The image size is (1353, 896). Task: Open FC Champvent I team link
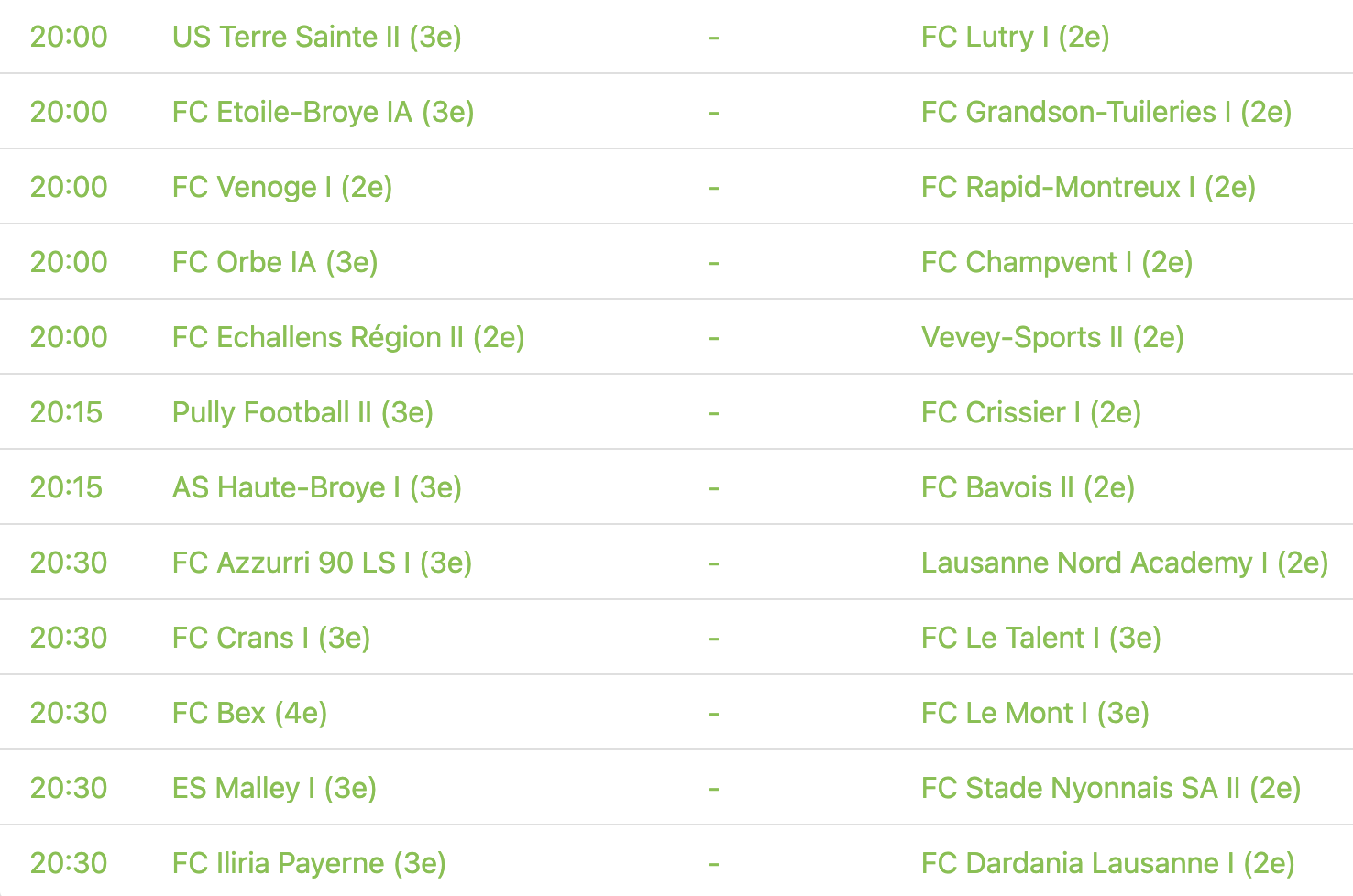click(1056, 262)
